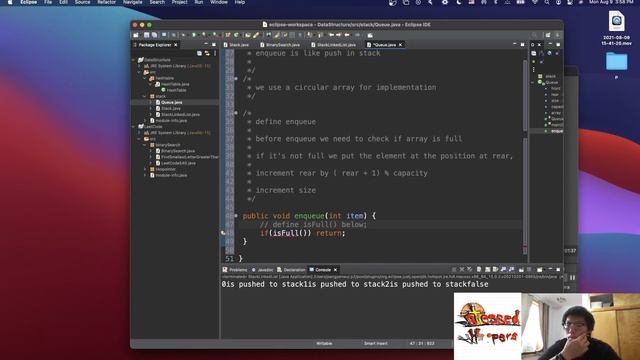The image size is (640, 360).
Task: Click the pause button in the rear window
Action: pyautogui.click(x=572, y=278)
